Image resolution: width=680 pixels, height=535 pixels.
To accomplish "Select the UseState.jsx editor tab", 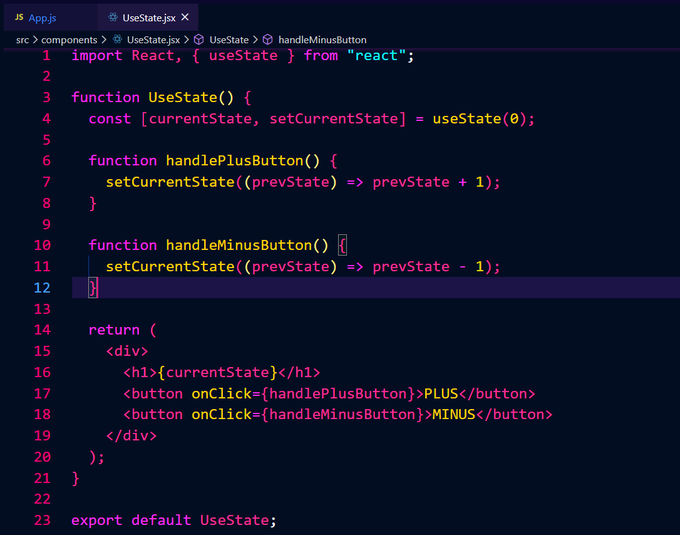I will pyautogui.click(x=149, y=18).
